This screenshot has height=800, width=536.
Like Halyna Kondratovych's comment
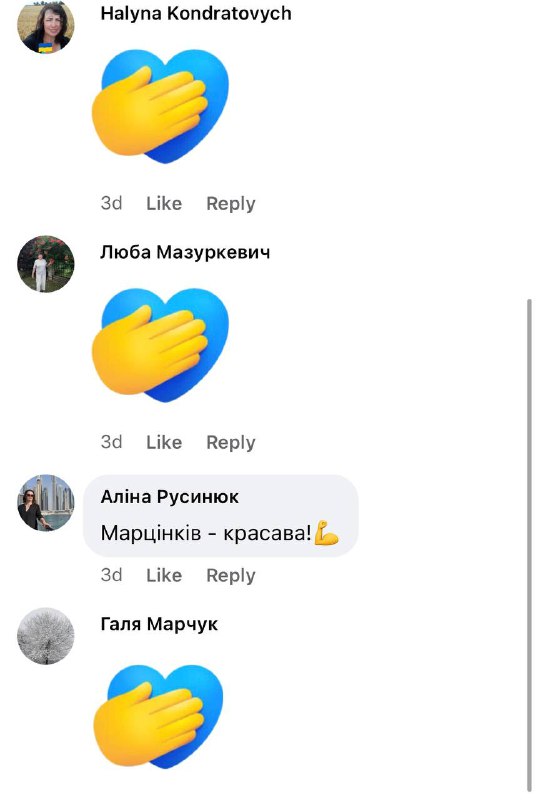164,203
